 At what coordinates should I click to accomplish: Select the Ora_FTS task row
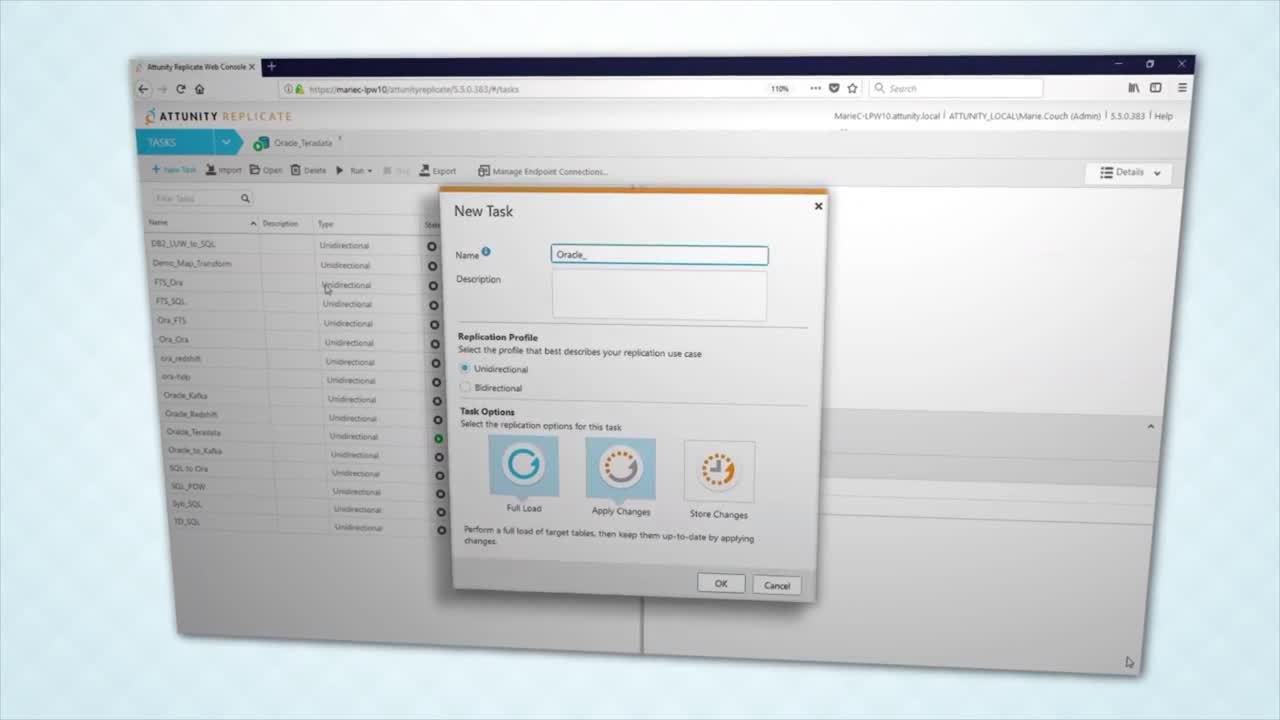click(298, 321)
